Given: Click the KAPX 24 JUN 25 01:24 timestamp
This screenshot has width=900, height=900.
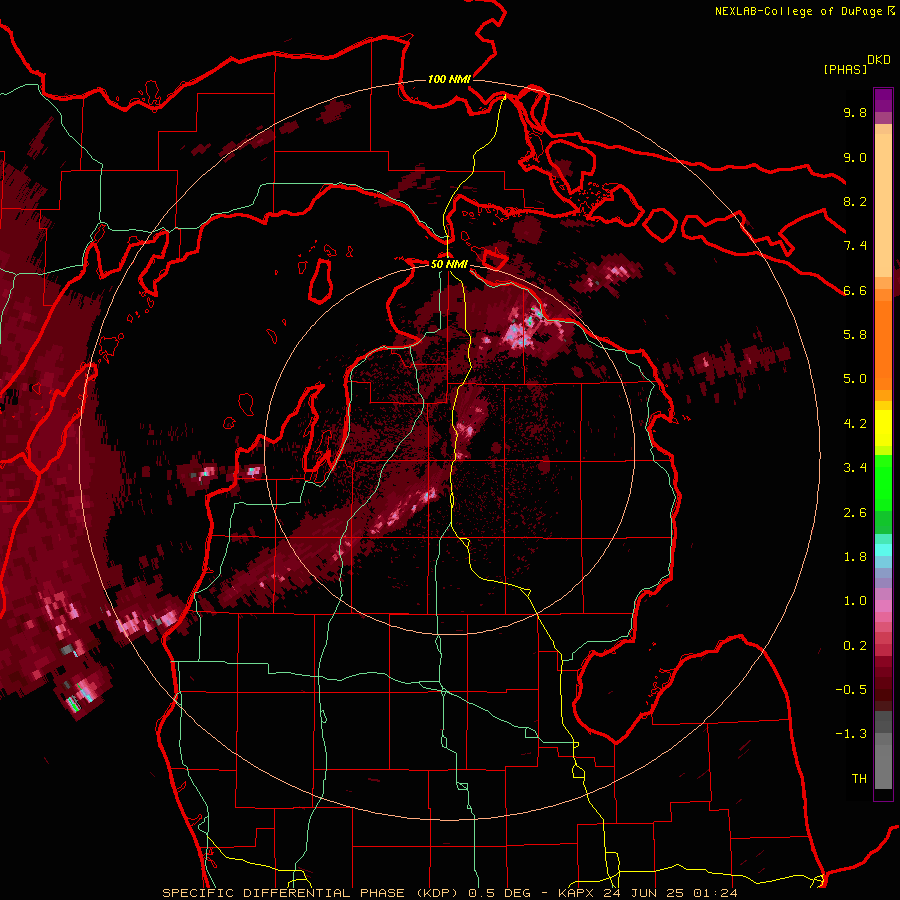Looking at the screenshot, I should tap(647, 893).
